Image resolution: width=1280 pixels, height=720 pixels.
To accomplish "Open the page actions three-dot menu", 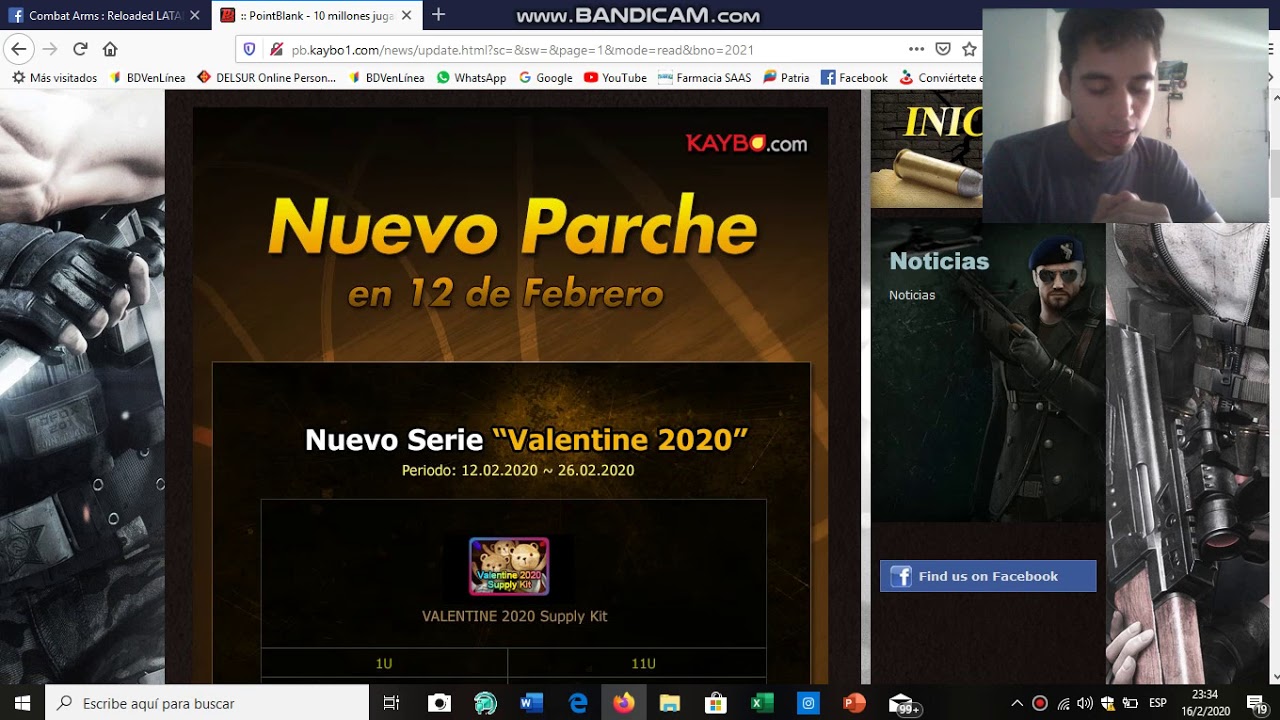I will (916, 49).
